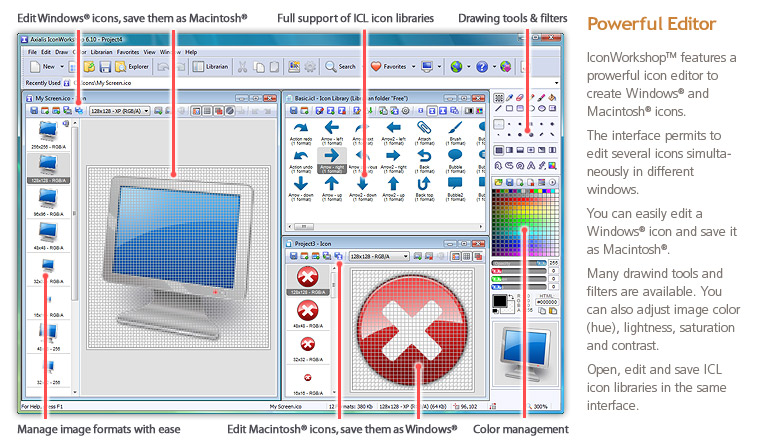Select the Cut scissors icon

(242, 67)
